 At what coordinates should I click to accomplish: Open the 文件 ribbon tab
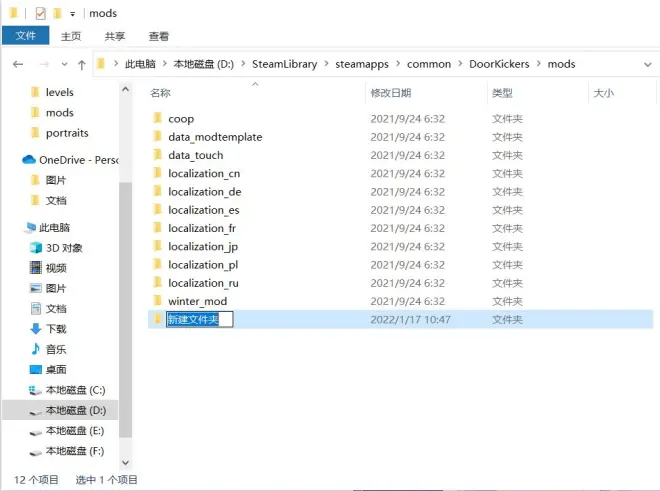point(26,36)
